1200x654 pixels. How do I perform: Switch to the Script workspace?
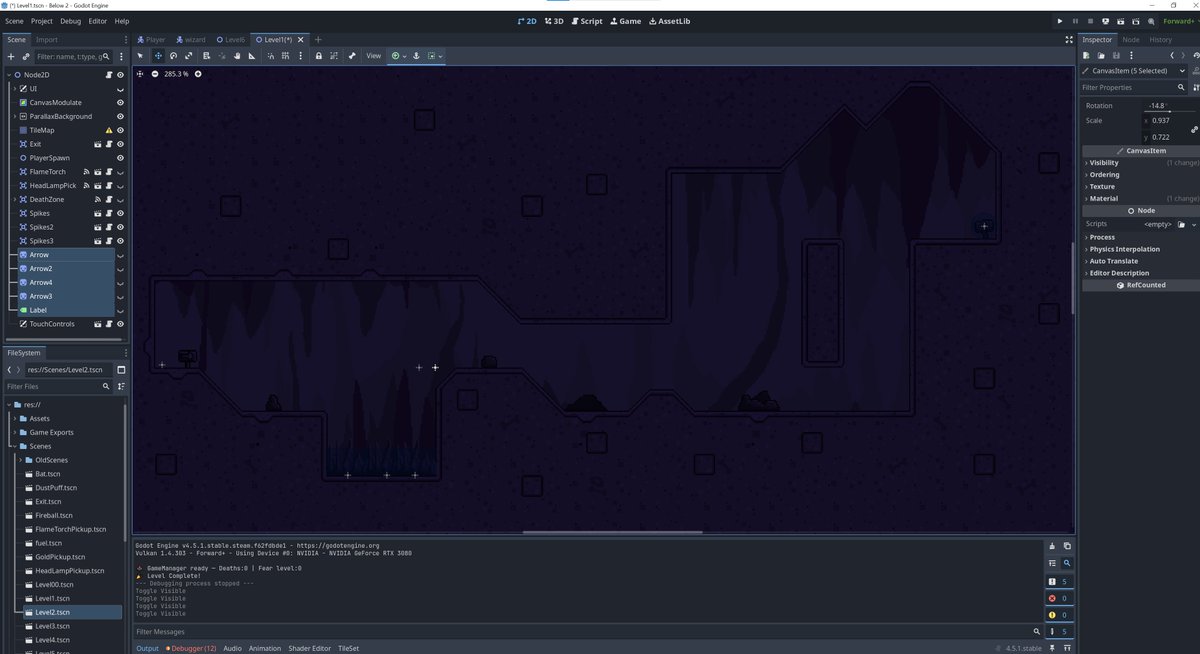pyautogui.click(x=586, y=20)
